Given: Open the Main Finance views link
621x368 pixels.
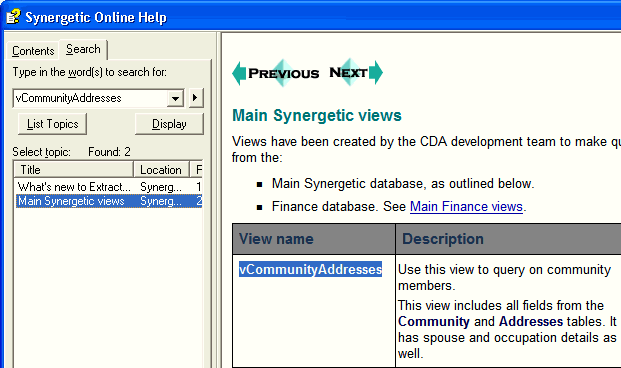Looking at the screenshot, I should (x=466, y=206).
